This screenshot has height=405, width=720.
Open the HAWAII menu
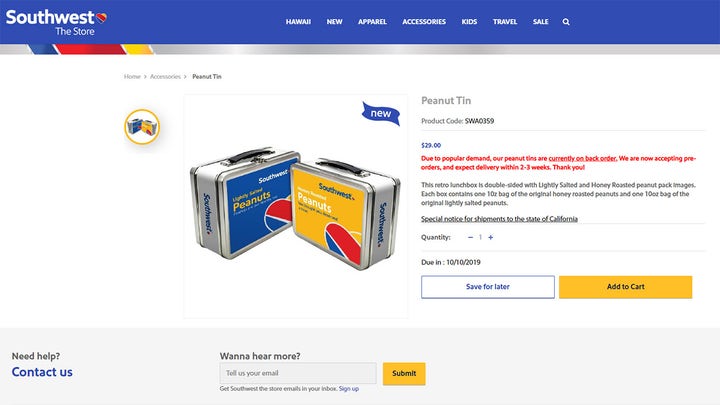click(298, 22)
